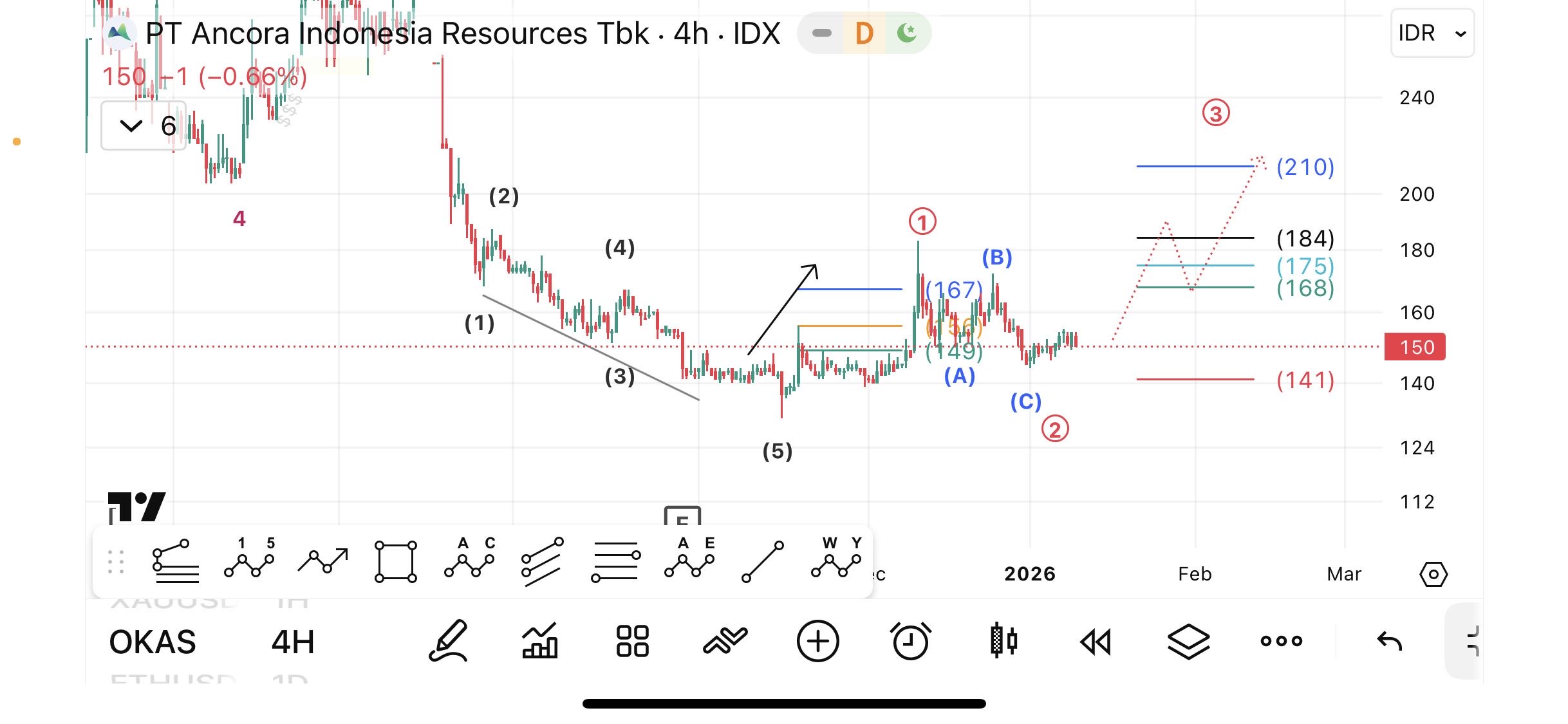Click the undo arrow button
1568x724 pixels.
pyautogui.click(x=1389, y=641)
